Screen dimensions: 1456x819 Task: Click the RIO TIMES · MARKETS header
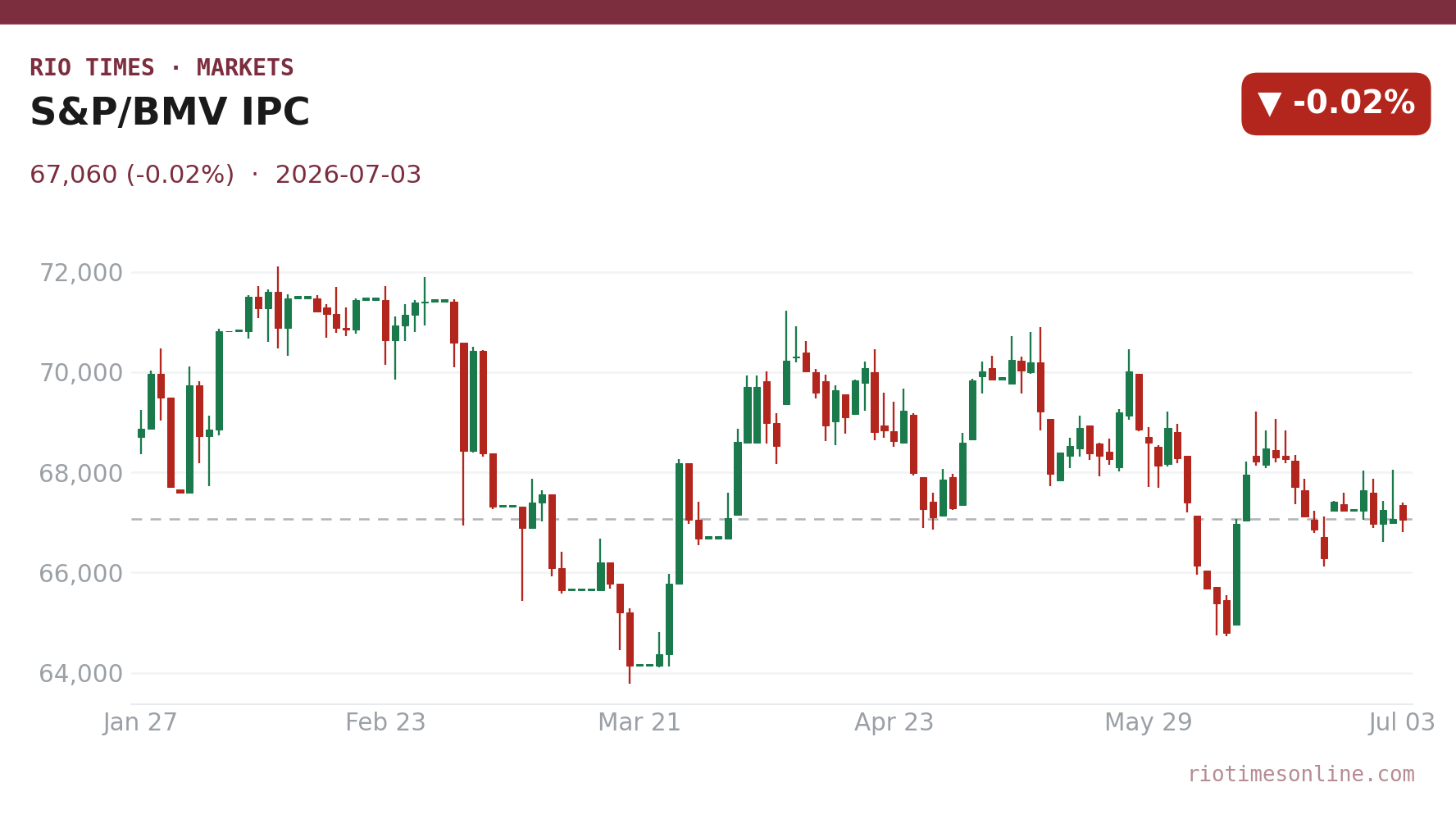(162, 68)
